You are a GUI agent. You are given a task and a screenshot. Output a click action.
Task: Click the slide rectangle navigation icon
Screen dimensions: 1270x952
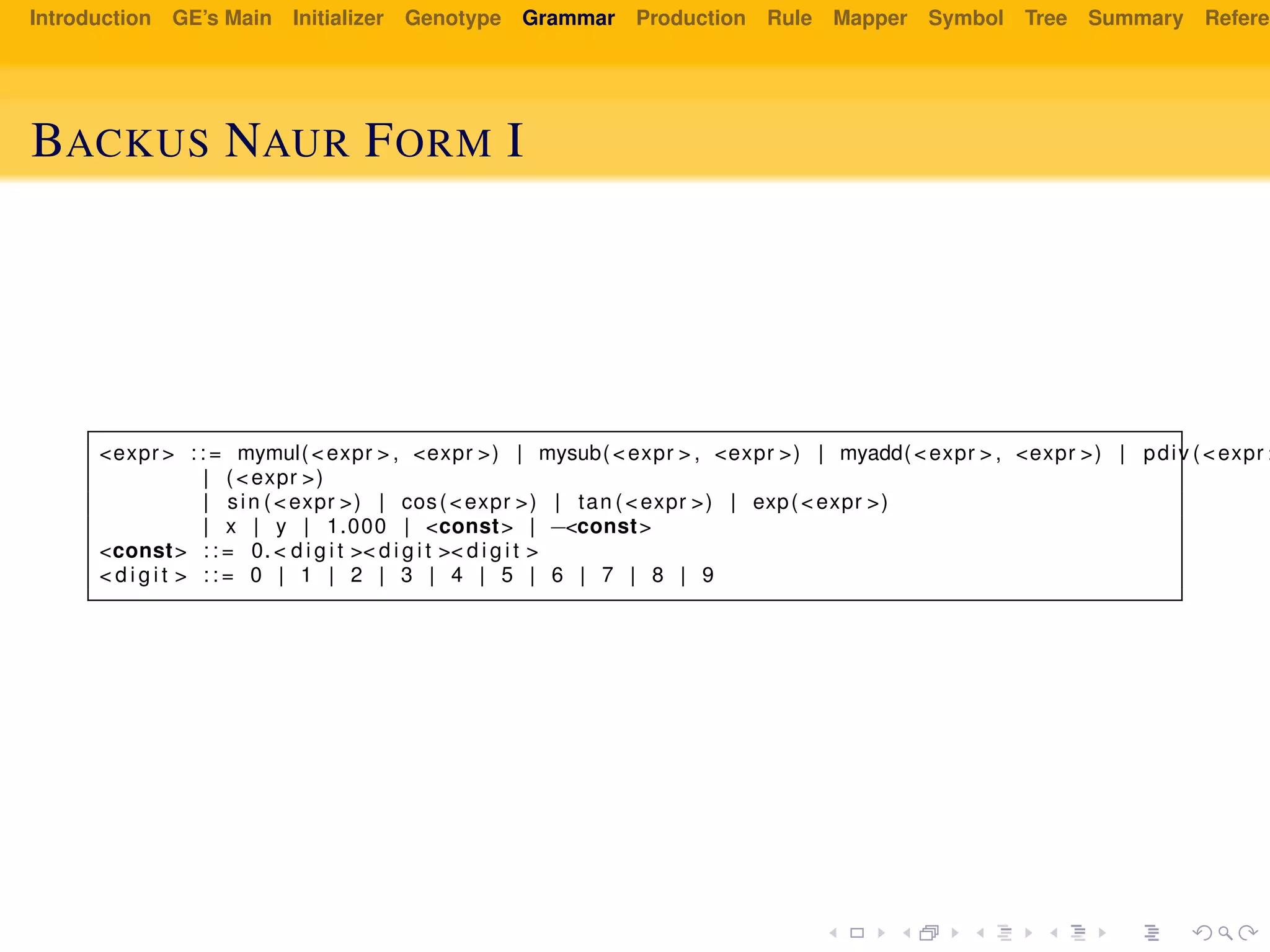click(x=857, y=933)
